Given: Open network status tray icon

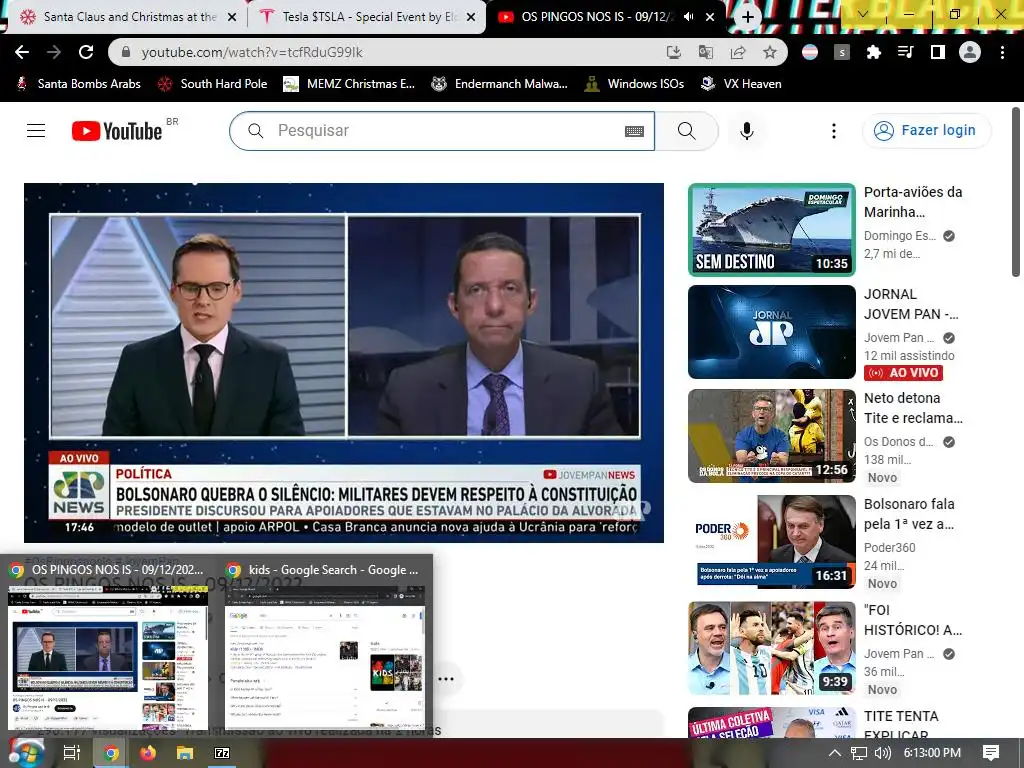Looking at the screenshot, I should tap(859, 754).
